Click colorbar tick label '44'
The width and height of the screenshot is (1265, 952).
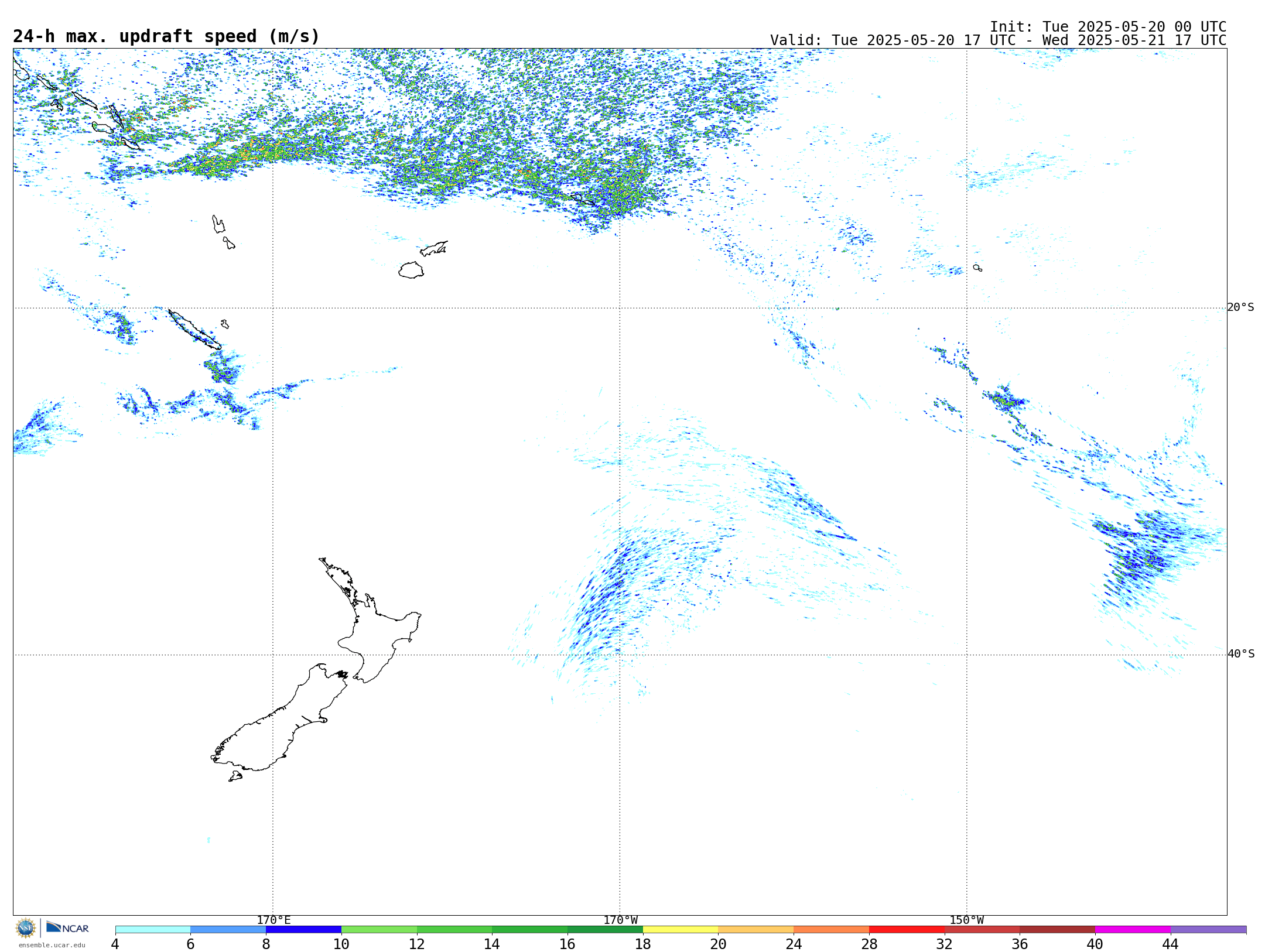[x=1171, y=944]
